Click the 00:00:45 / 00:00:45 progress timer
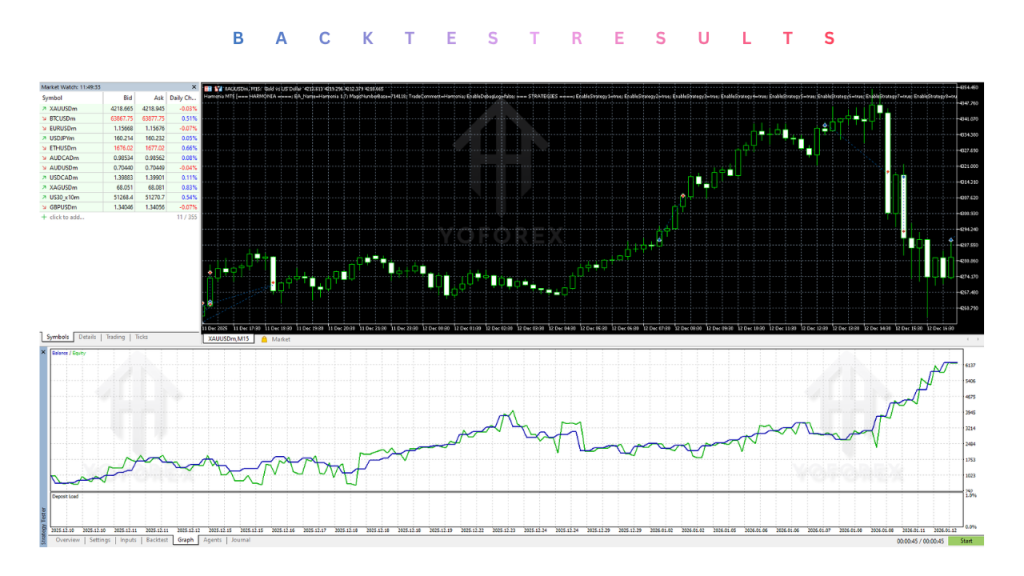The width and height of the screenshot is (1024, 576). [920, 541]
